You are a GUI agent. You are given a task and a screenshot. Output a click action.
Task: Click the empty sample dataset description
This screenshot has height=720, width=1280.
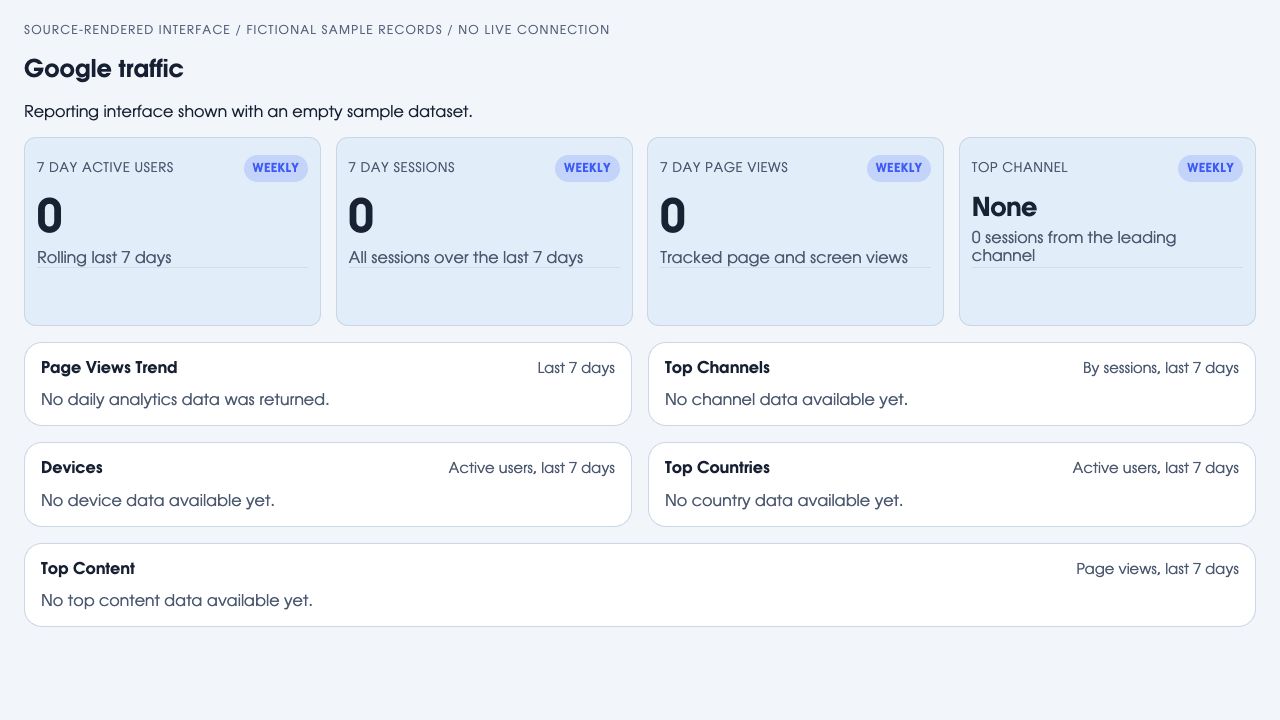[x=248, y=112]
